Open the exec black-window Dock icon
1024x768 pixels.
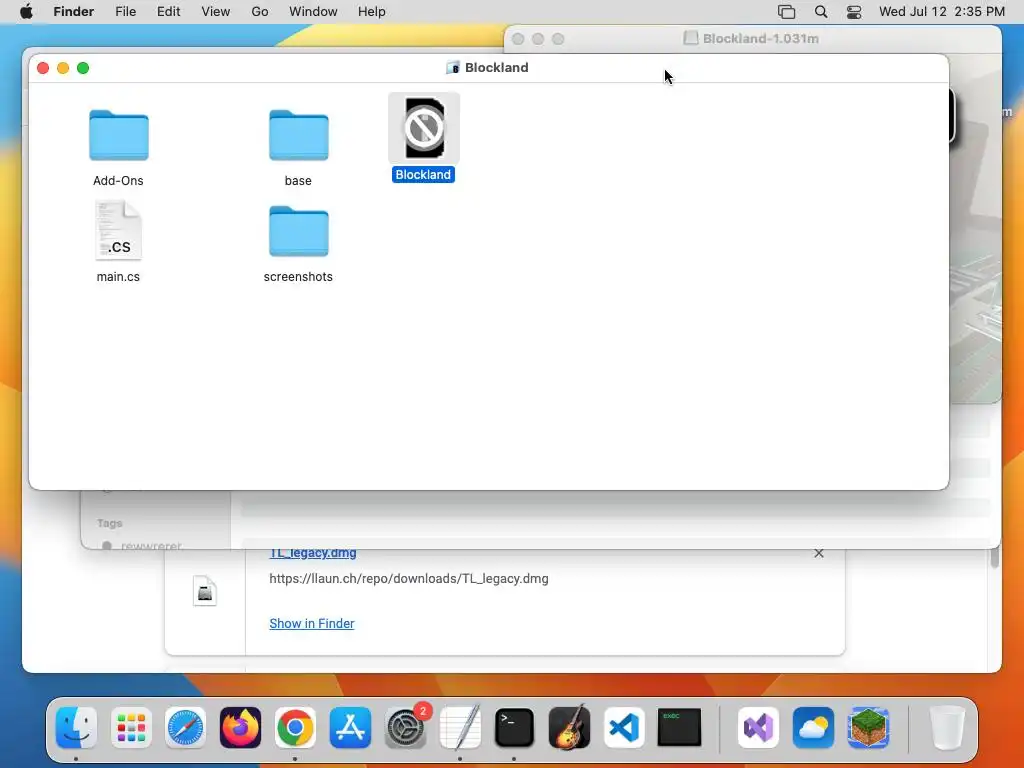click(679, 727)
